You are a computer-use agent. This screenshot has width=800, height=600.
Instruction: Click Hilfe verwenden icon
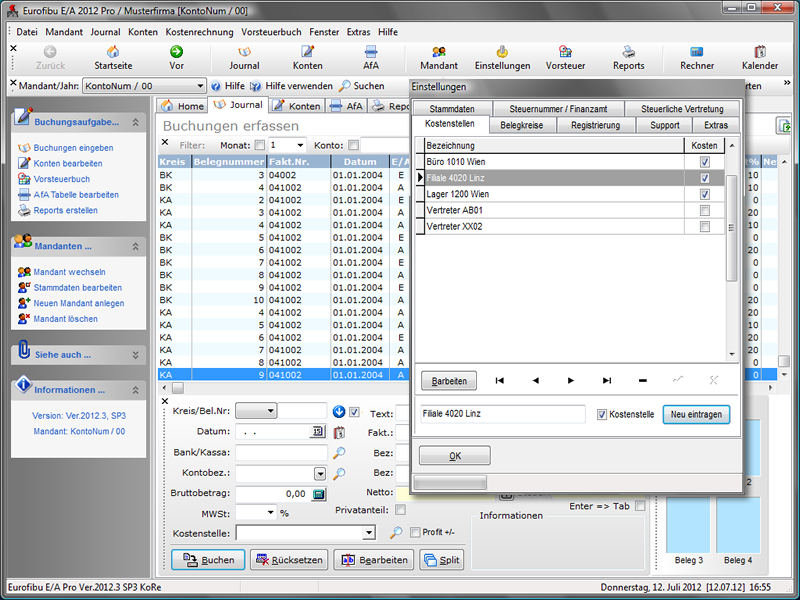tap(256, 86)
